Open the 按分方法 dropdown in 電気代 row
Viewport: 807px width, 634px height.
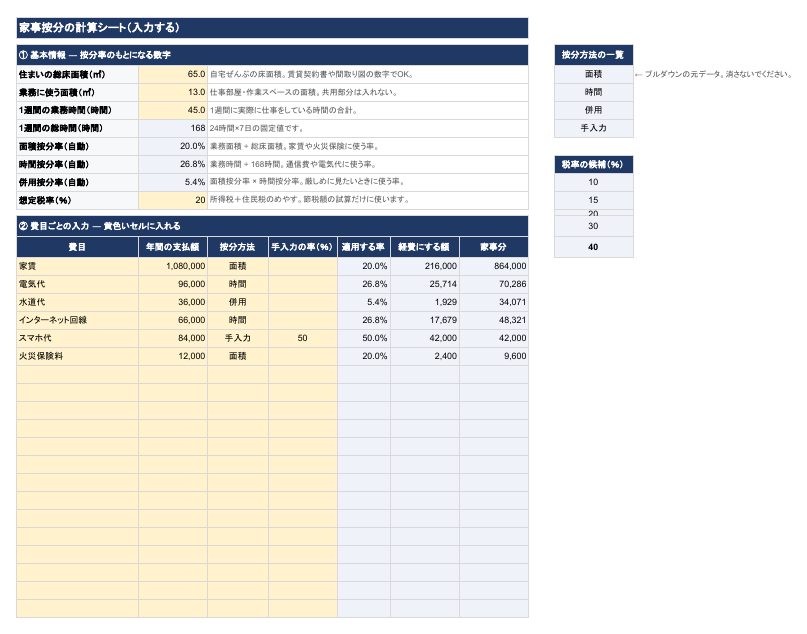tap(238, 284)
